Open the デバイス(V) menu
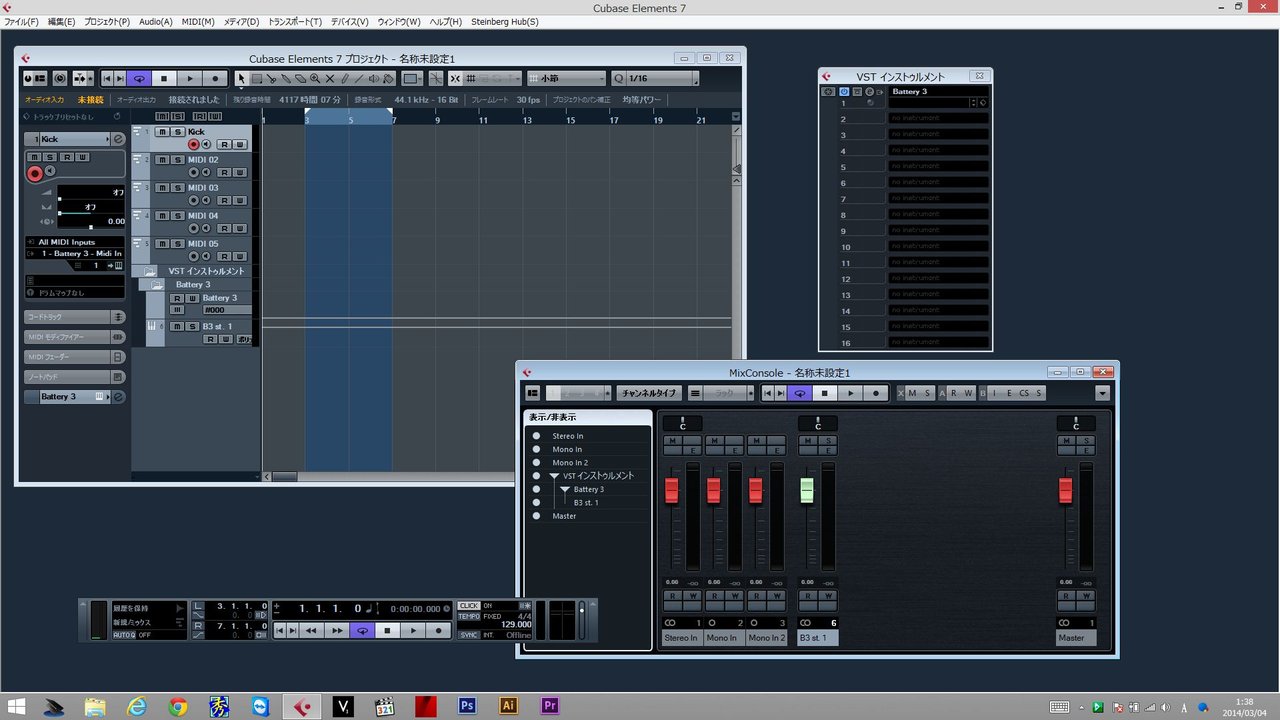 tap(349, 21)
